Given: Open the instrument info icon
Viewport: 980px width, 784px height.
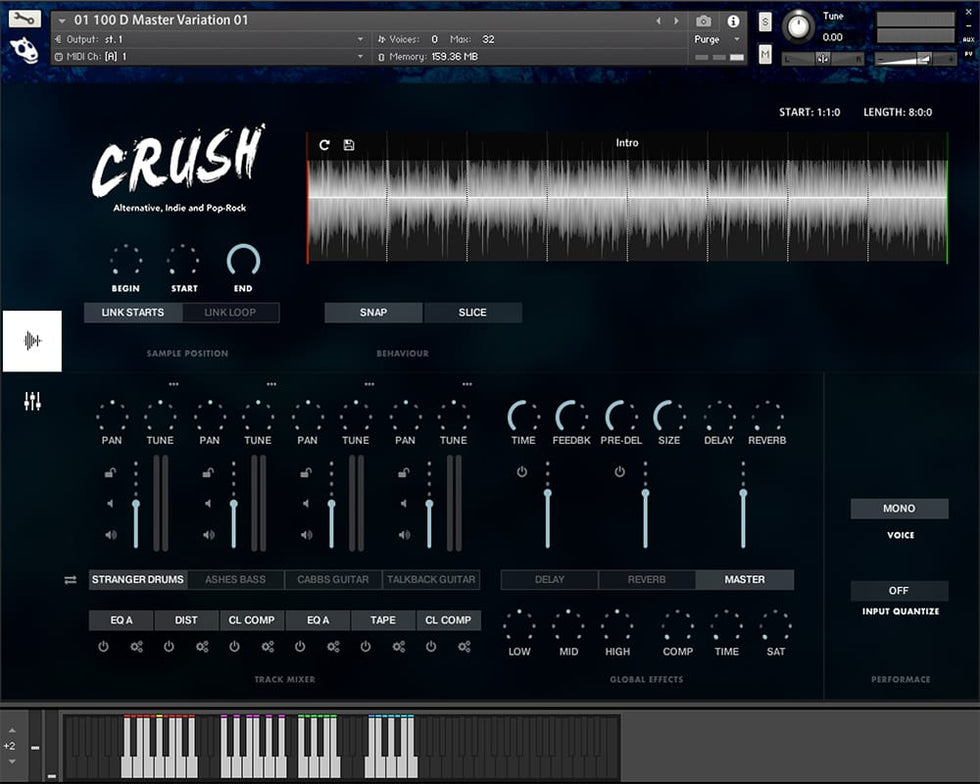Looking at the screenshot, I should pos(733,21).
